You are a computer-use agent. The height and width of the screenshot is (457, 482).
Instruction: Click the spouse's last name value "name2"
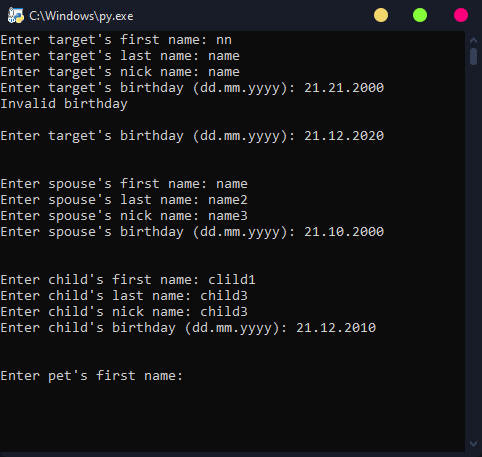coord(228,200)
